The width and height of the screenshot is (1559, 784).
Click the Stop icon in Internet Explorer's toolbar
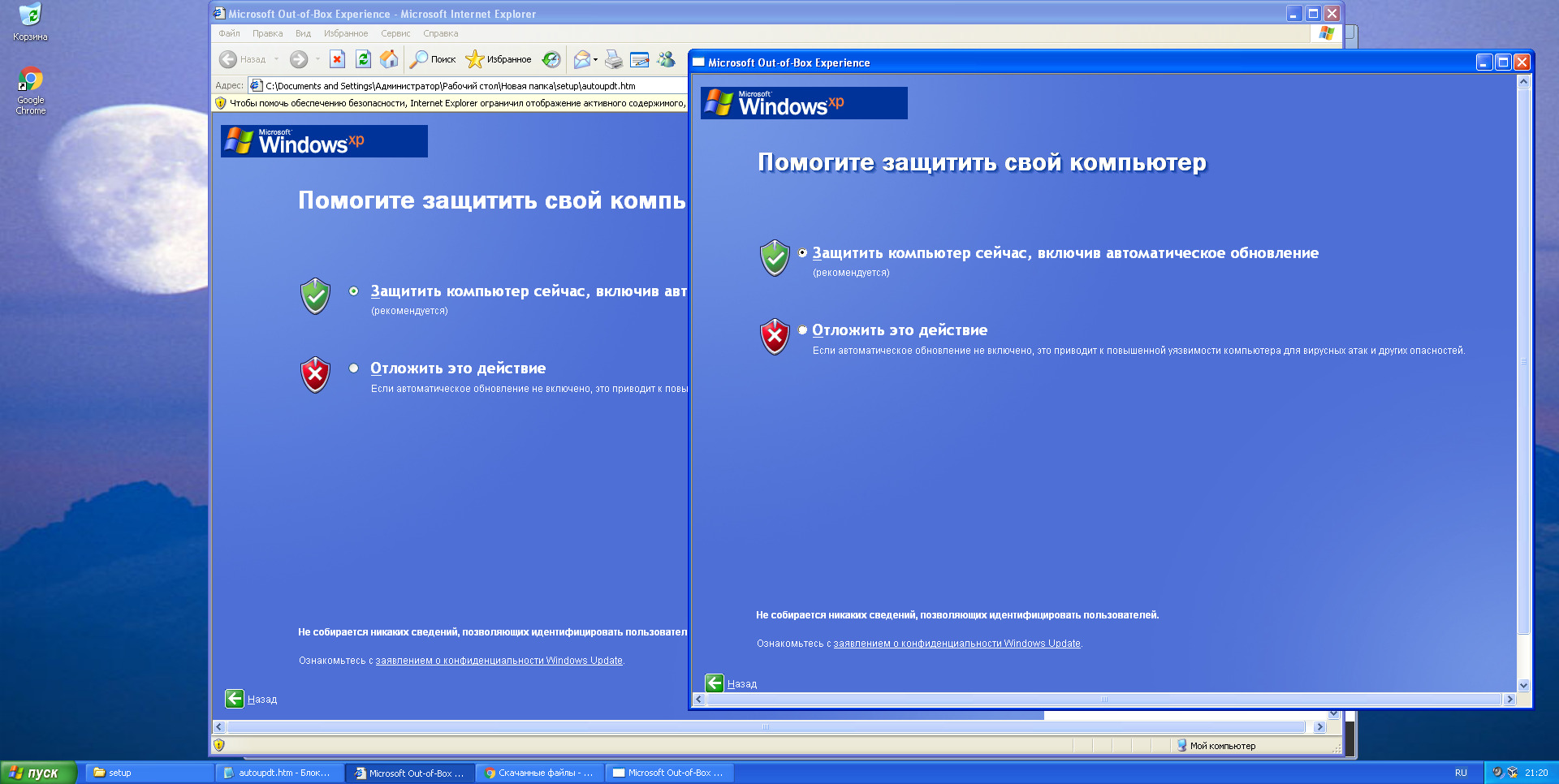tap(338, 59)
